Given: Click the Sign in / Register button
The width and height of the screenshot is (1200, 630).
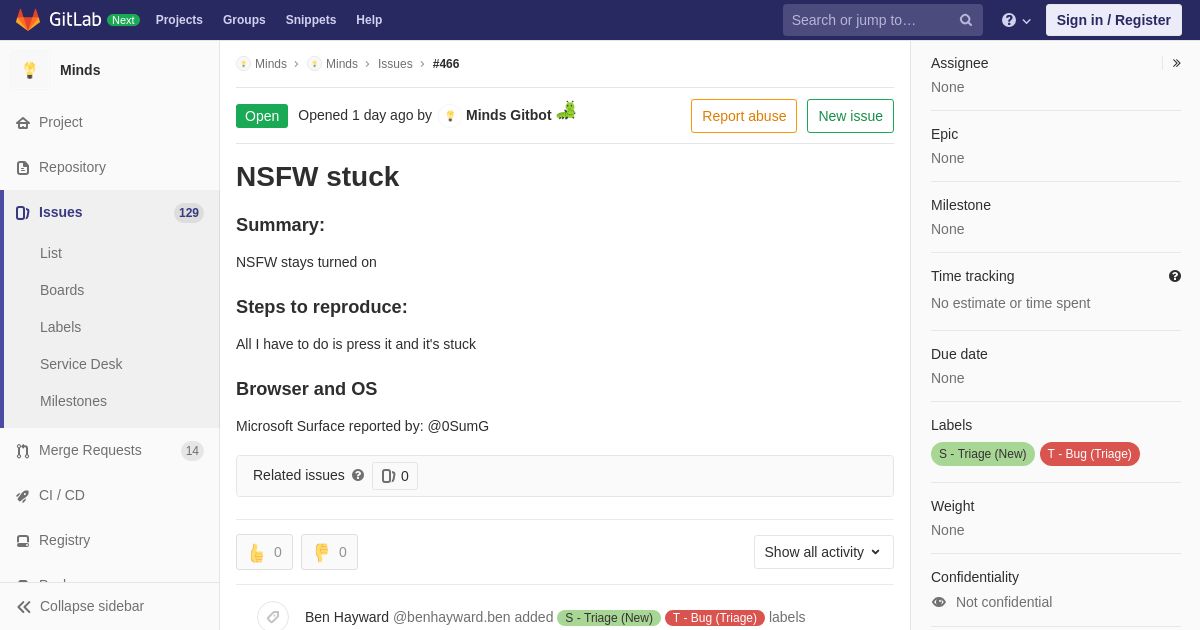Looking at the screenshot, I should pos(1114,20).
